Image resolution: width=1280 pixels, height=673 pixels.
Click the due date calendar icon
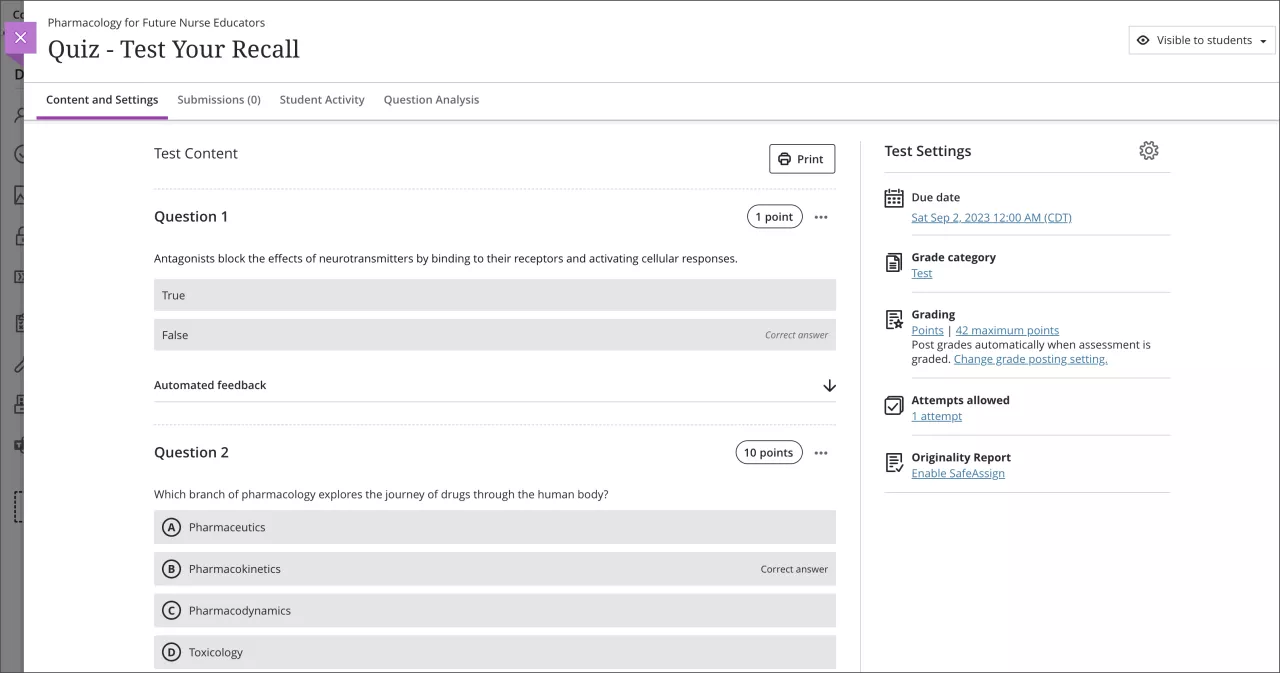[x=894, y=198]
